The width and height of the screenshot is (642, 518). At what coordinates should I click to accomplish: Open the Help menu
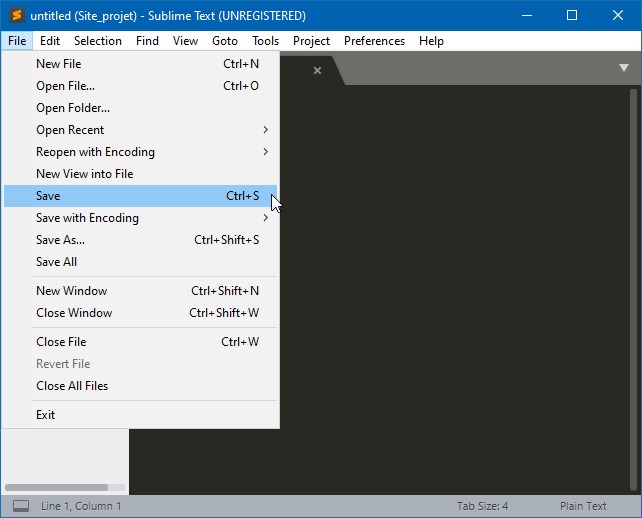[431, 41]
